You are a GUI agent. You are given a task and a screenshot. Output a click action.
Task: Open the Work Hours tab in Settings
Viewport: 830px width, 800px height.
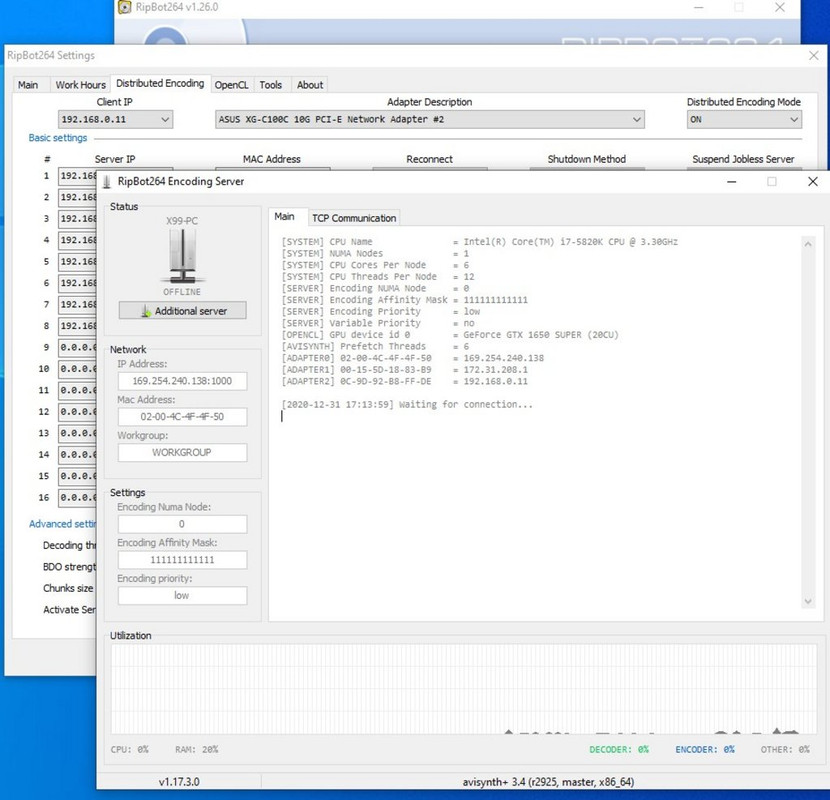tap(80, 85)
